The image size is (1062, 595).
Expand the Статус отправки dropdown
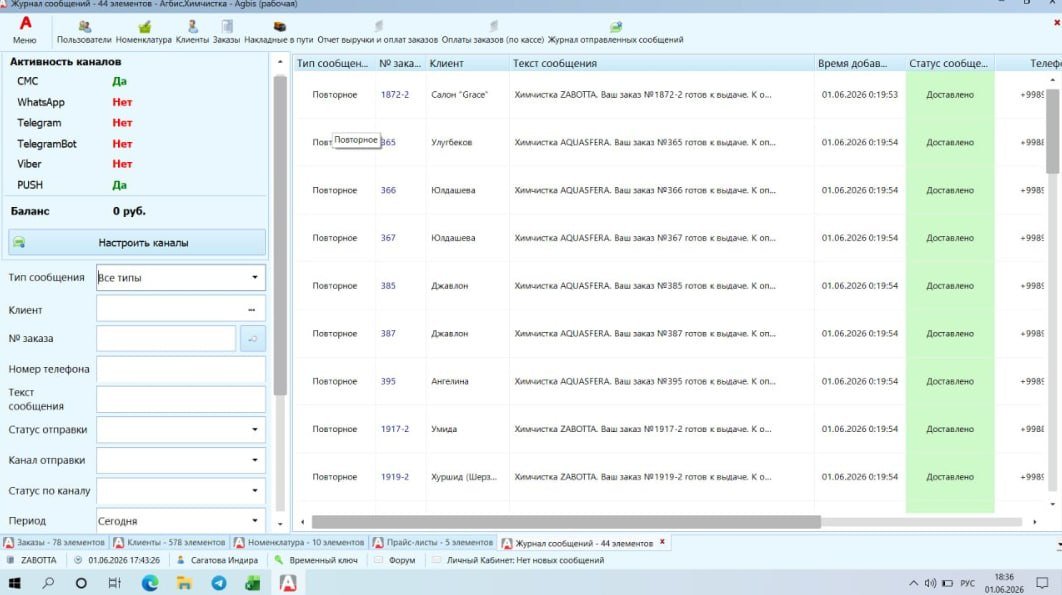(x=255, y=430)
